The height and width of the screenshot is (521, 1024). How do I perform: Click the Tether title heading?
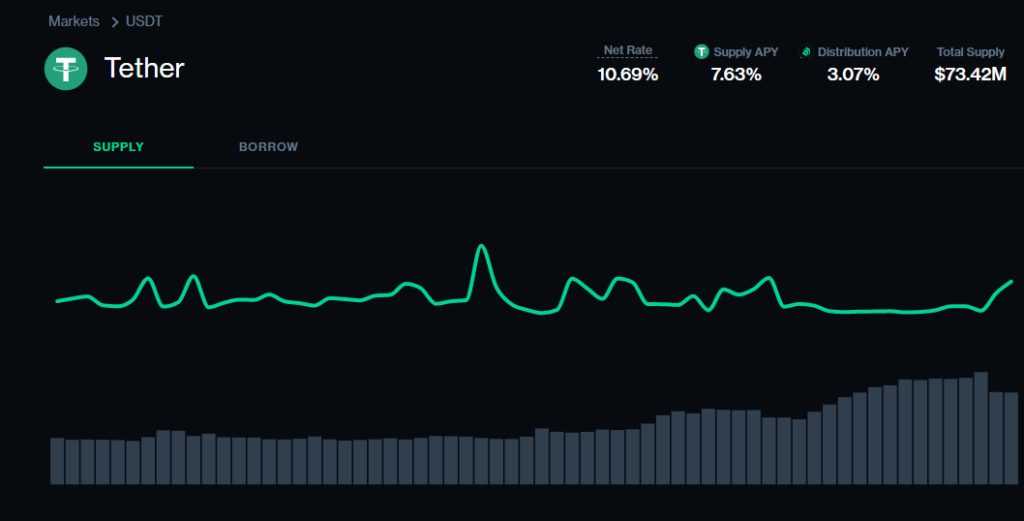click(x=145, y=68)
